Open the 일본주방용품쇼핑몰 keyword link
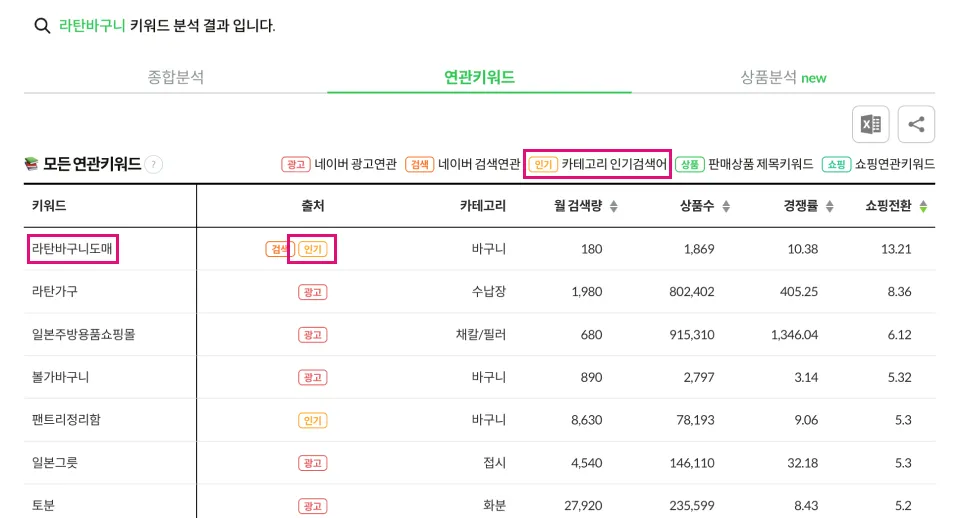 click(x=84, y=335)
